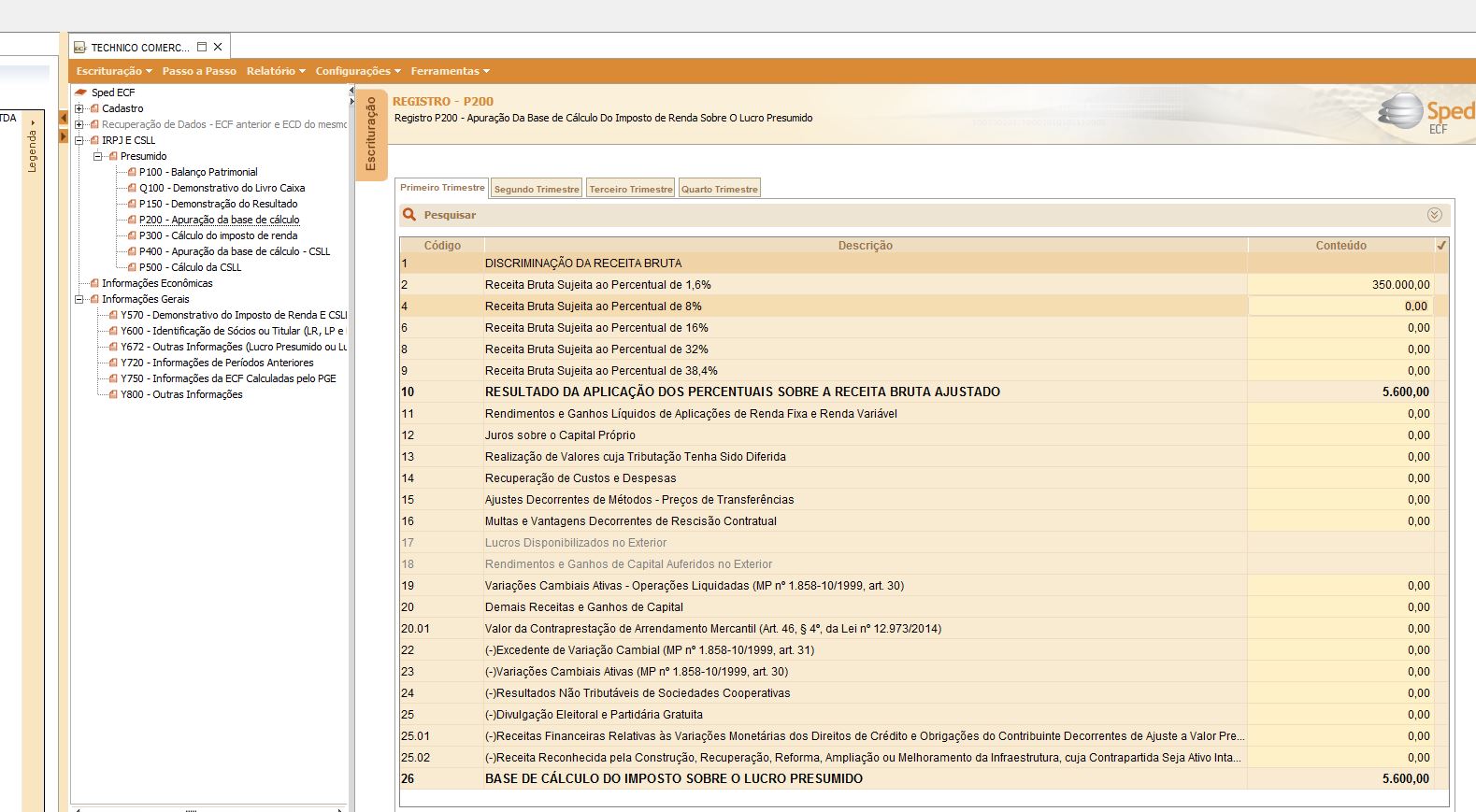
Task: Open the Legenda side panel
Action: (x=33, y=146)
